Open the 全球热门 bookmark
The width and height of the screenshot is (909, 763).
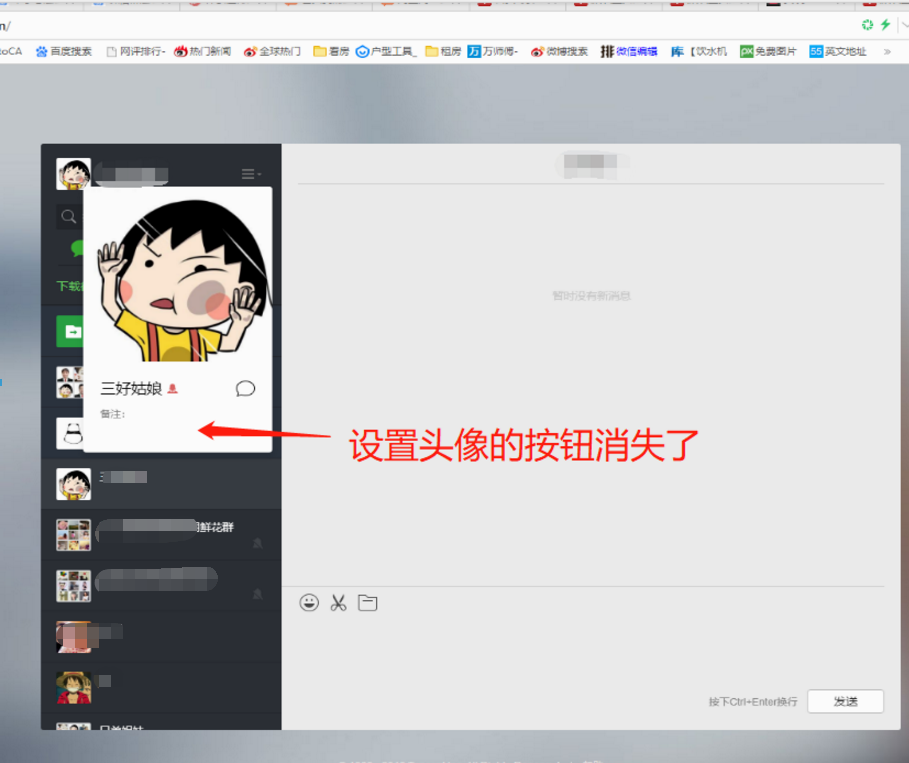click(272, 52)
